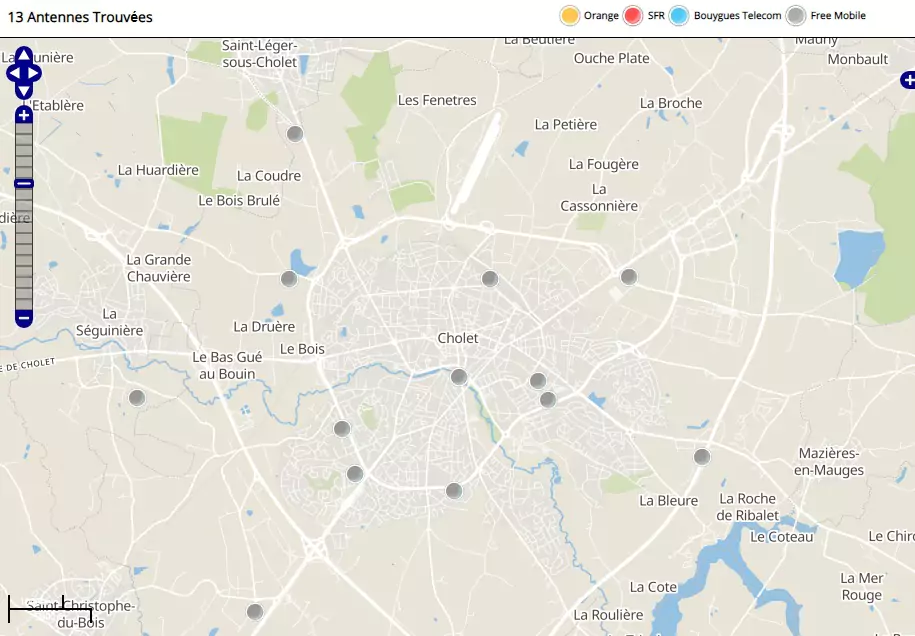Screen dimensions: 915x636
Task: Click the La Roche de Ribalet label
Action: 748,507
